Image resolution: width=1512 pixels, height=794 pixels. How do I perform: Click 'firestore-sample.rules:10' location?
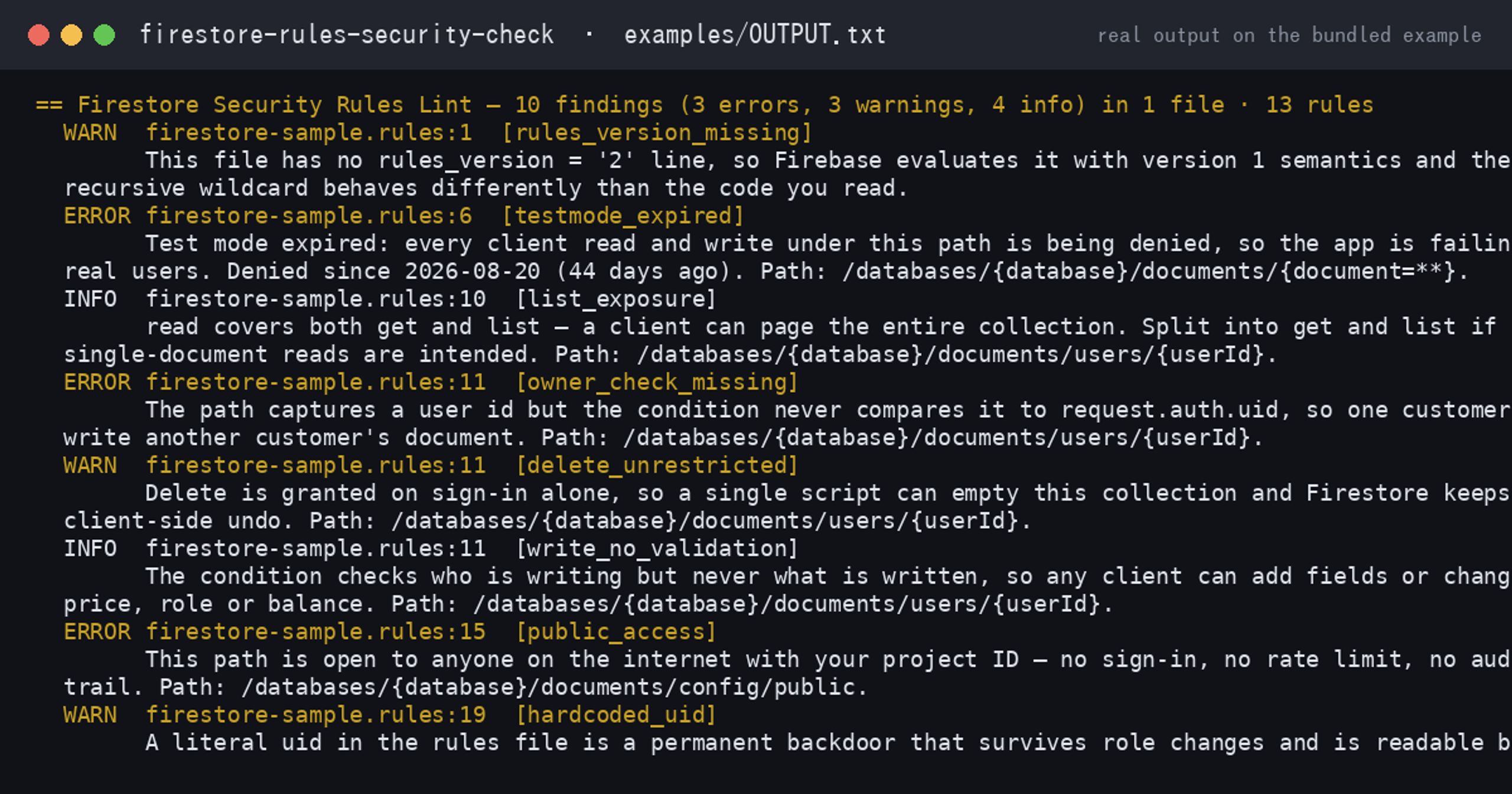[x=316, y=300]
